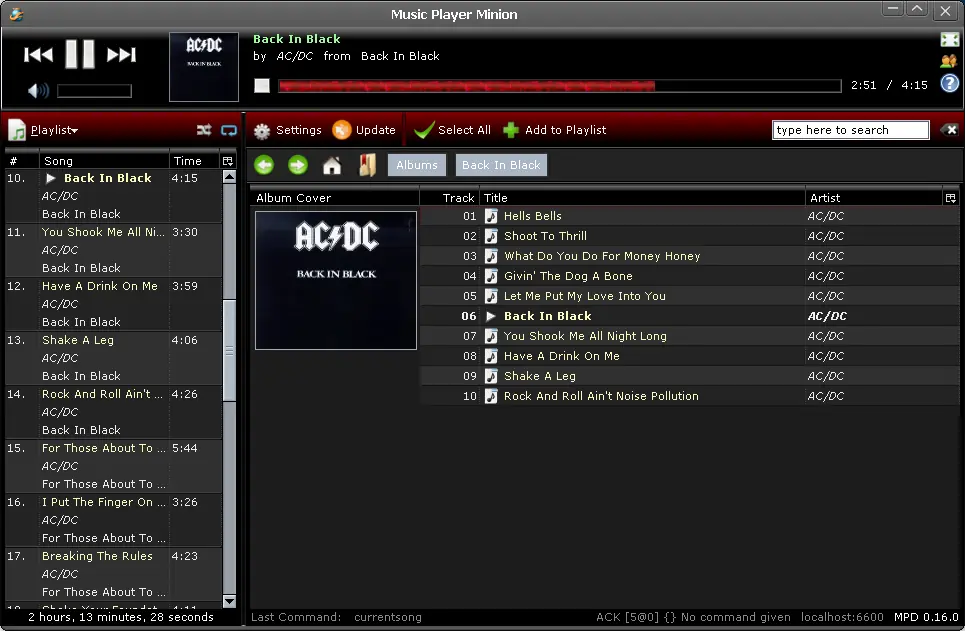Open the bookmarks book icon
Image resolution: width=965 pixels, height=631 pixels.
(367, 165)
